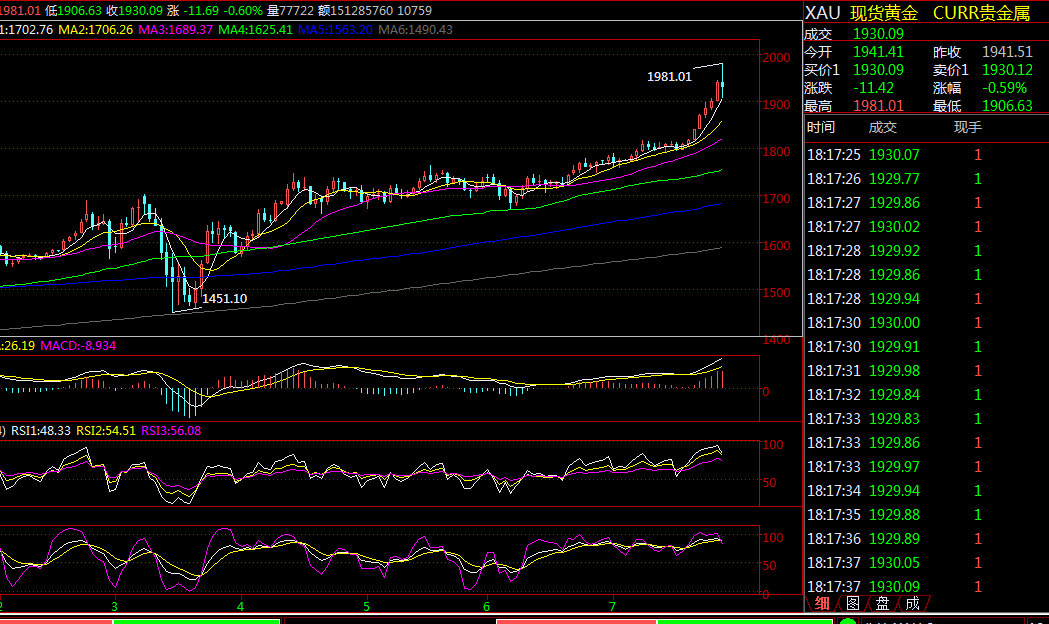Open the 图 chart tab

[x=852, y=603]
